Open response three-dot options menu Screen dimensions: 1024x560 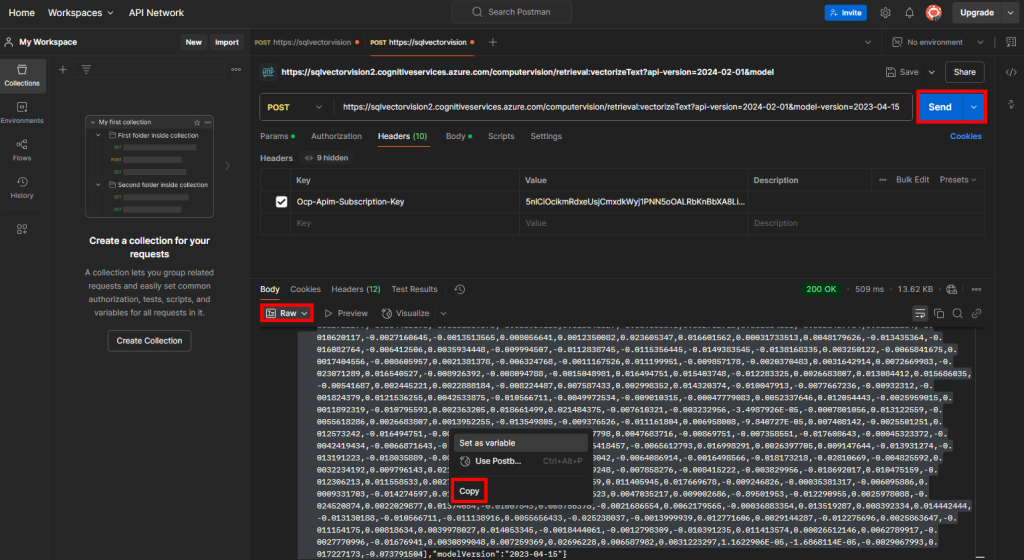(x=976, y=289)
